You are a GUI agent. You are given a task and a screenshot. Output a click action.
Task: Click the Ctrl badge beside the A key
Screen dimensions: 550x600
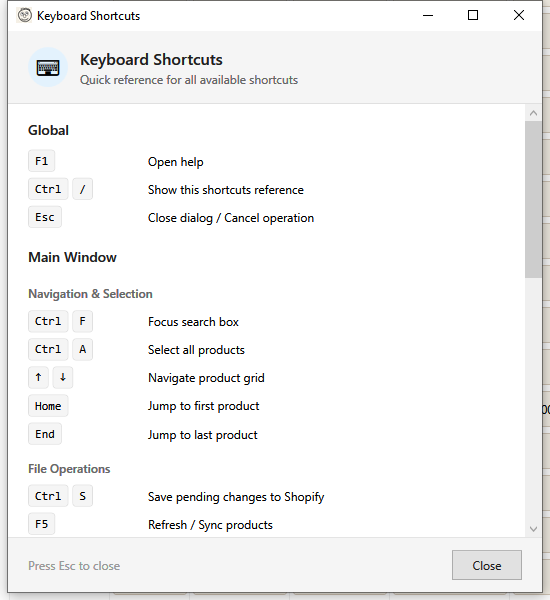pyautogui.click(x=48, y=349)
